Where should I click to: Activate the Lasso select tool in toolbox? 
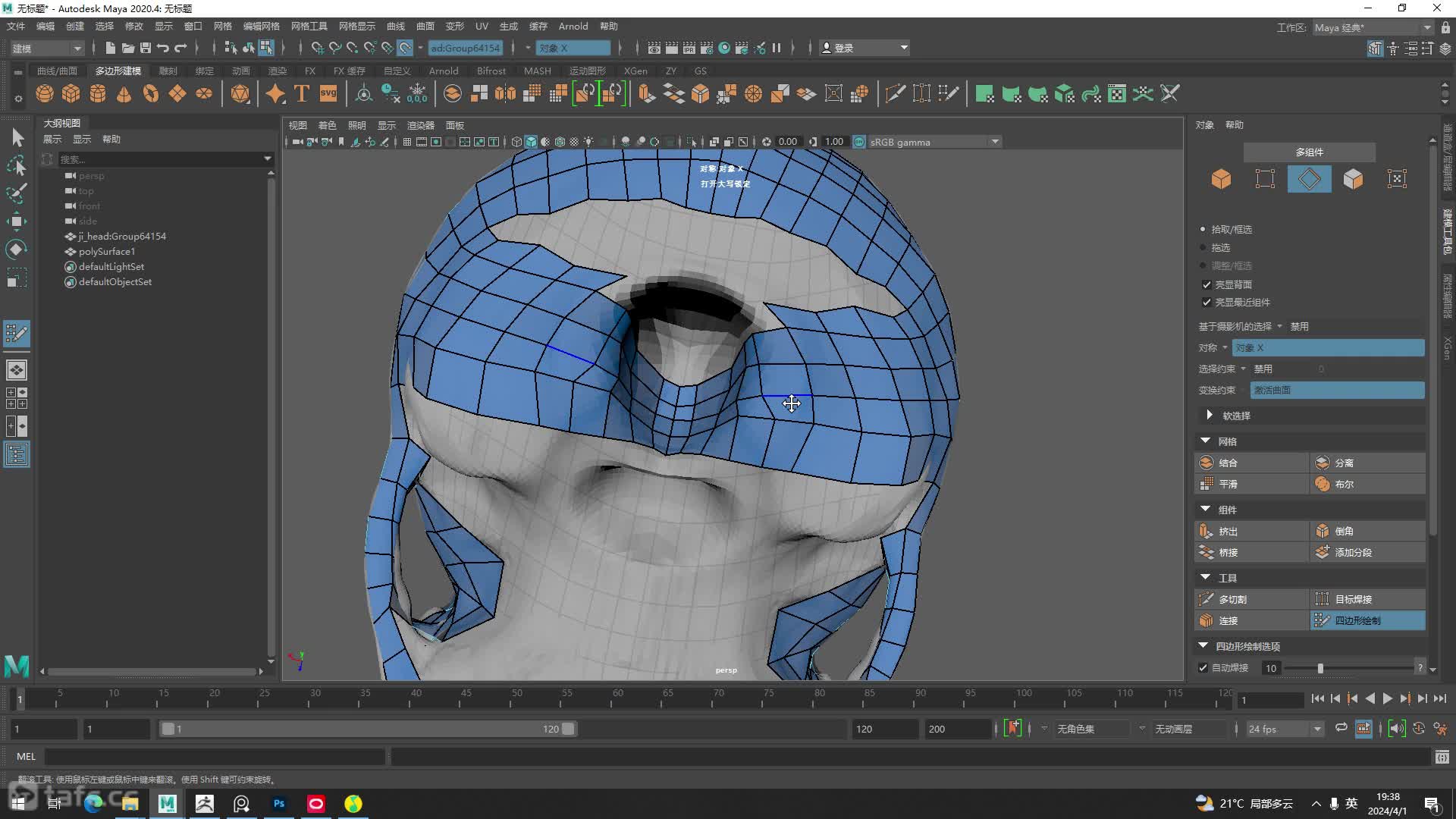coord(17,165)
